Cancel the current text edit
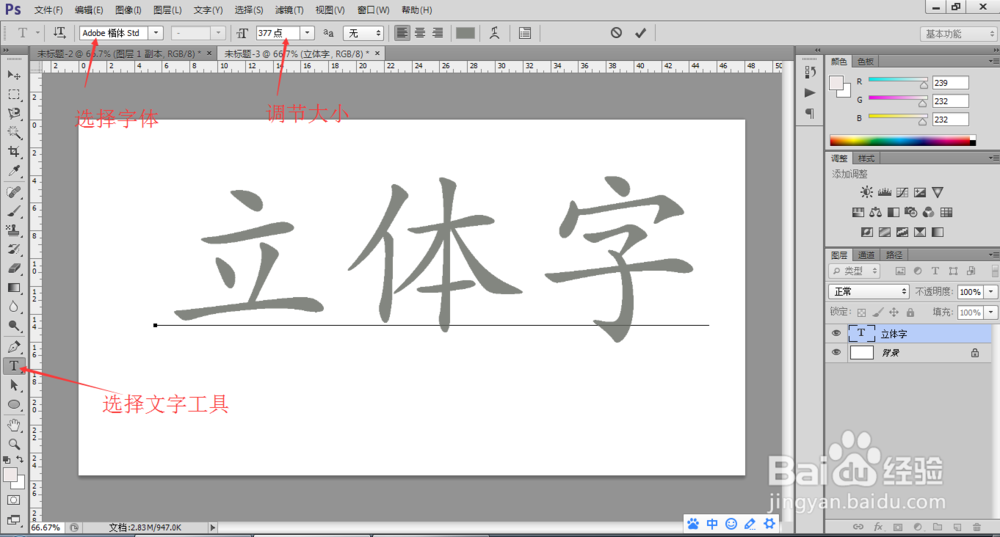The width and height of the screenshot is (1000, 537). 616,33
